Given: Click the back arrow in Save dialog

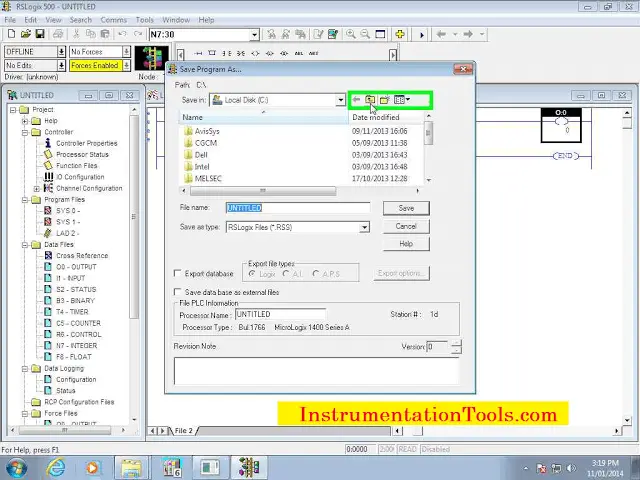Looking at the screenshot, I should (x=356, y=100).
